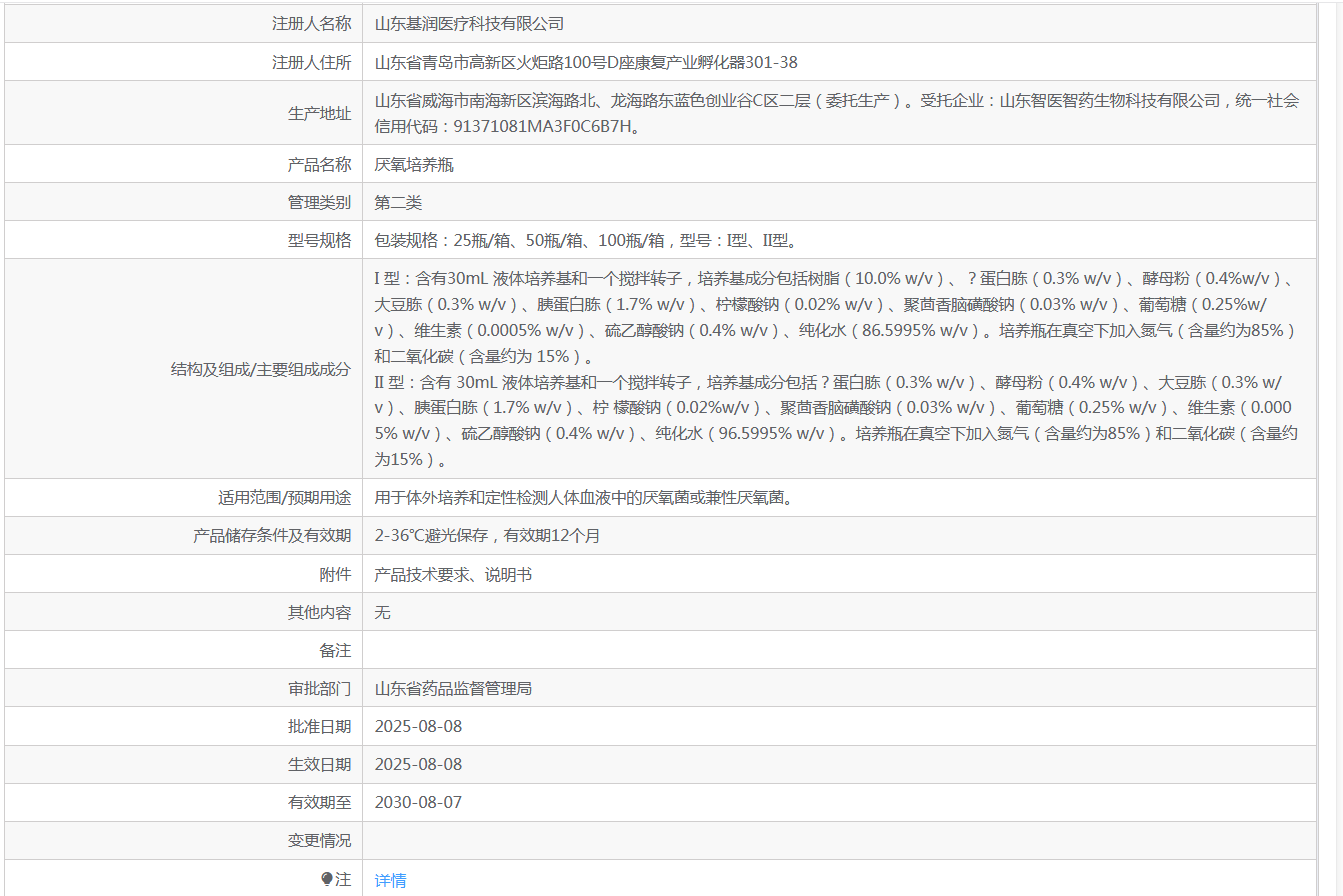The height and width of the screenshot is (896, 1343).
Task: Click the 产品名称 row label
Action: pos(320,164)
